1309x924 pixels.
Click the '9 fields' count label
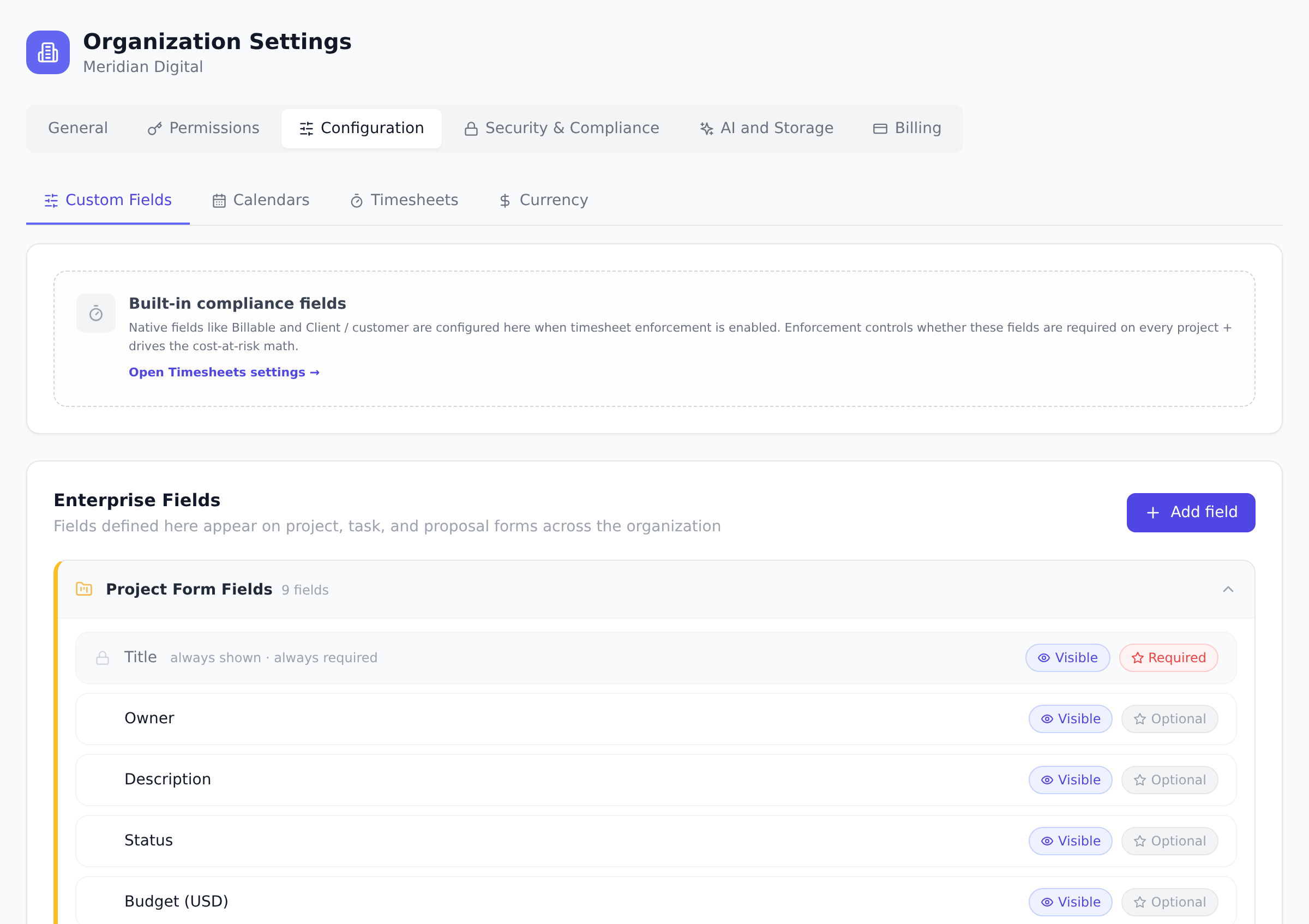305,590
